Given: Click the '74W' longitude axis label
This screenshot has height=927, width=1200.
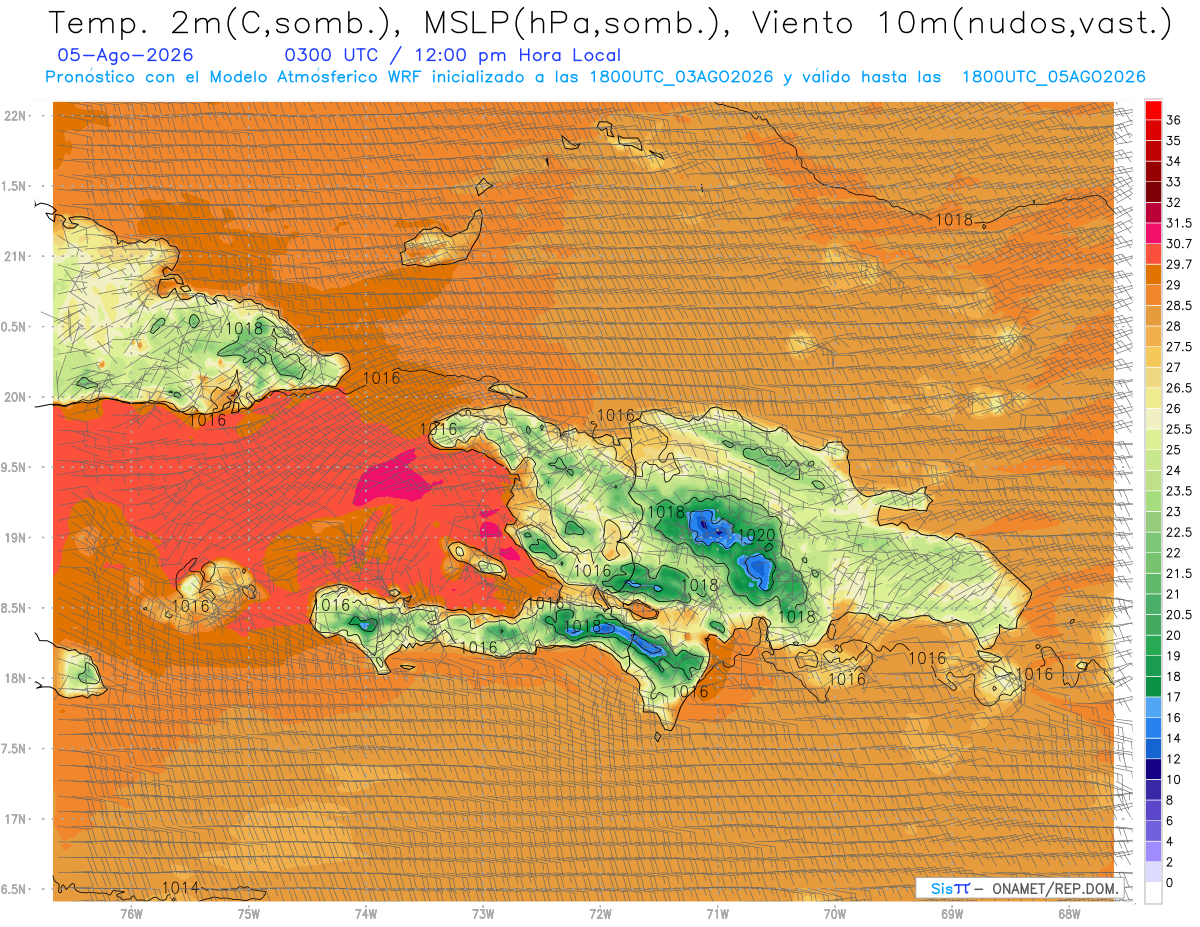Looking at the screenshot, I should 366,914.
